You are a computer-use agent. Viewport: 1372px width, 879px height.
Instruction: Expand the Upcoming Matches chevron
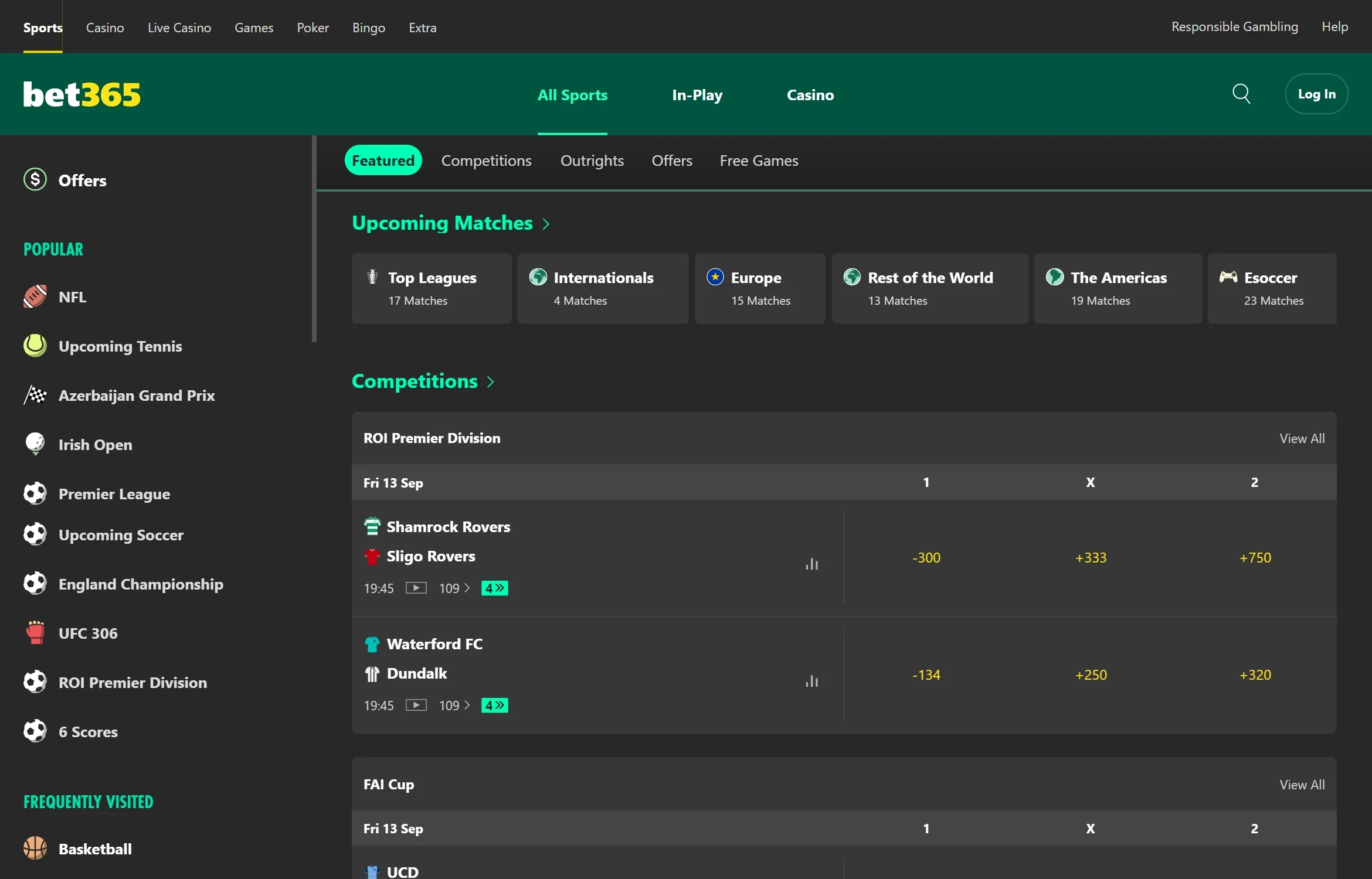coord(546,224)
